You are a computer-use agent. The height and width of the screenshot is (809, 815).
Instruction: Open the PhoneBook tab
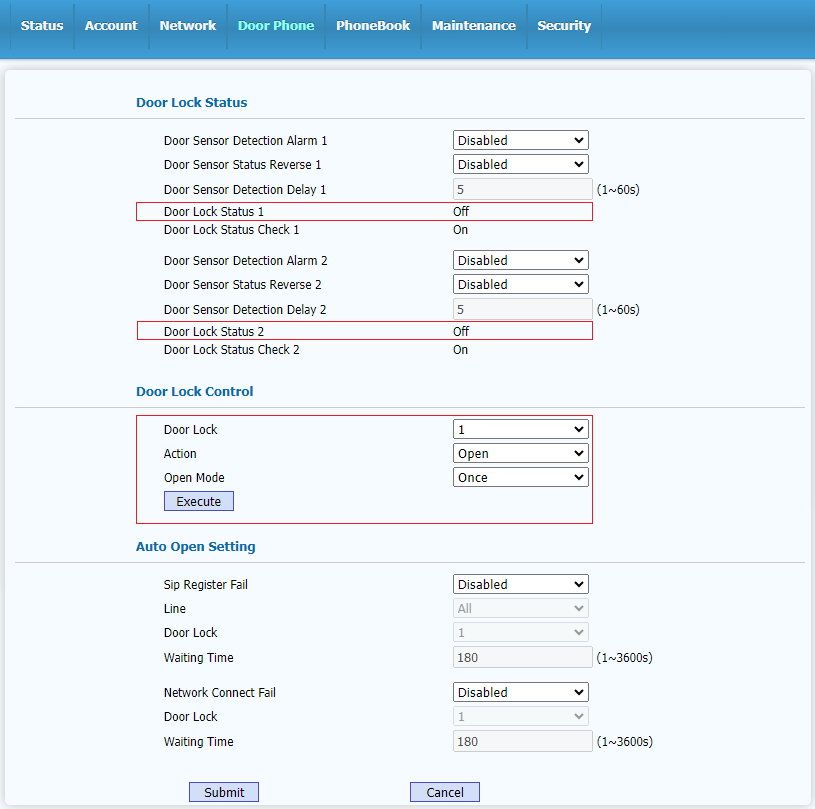[x=373, y=26]
